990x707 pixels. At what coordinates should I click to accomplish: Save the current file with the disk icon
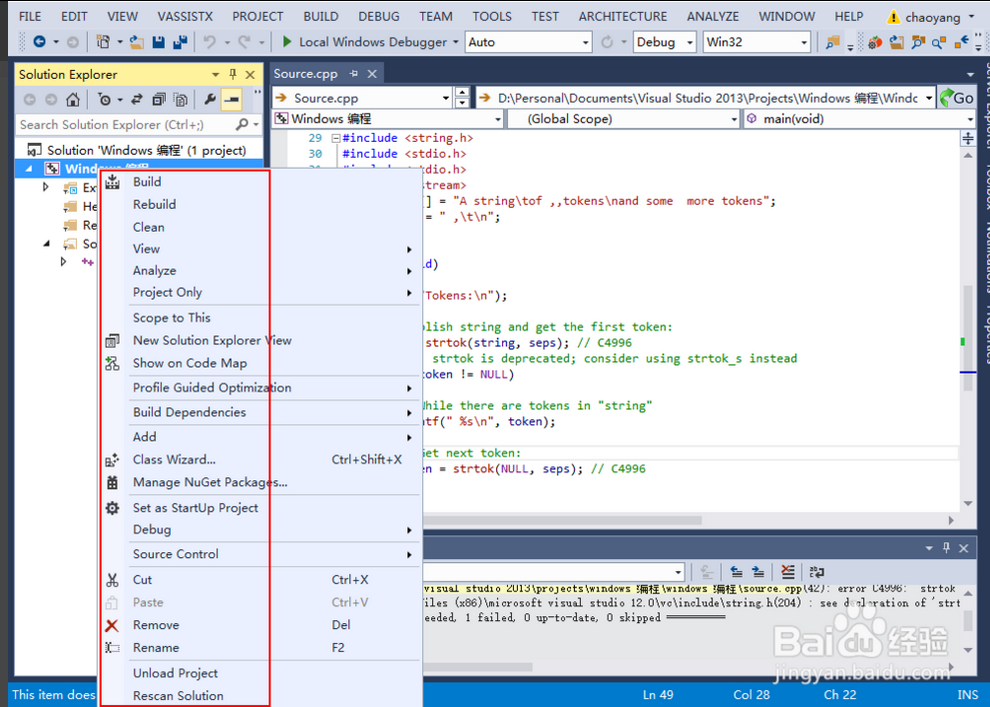click(158, 42)
